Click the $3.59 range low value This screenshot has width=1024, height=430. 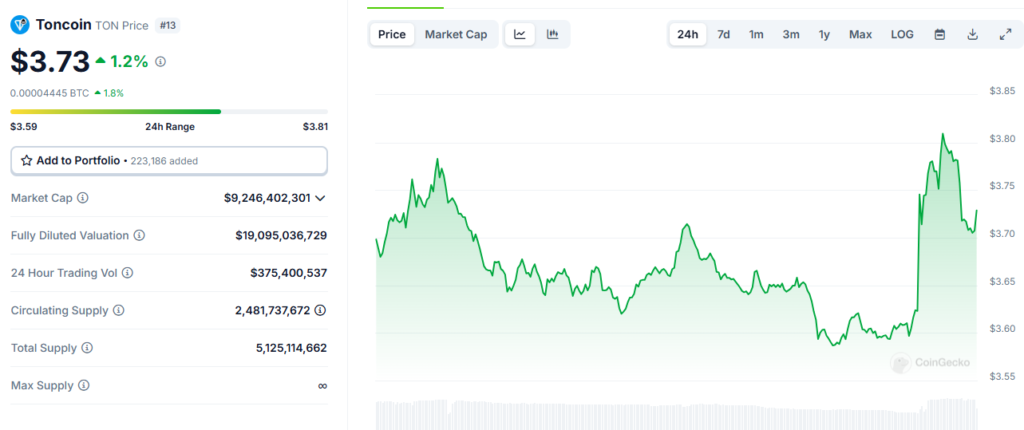click(24, 127)
